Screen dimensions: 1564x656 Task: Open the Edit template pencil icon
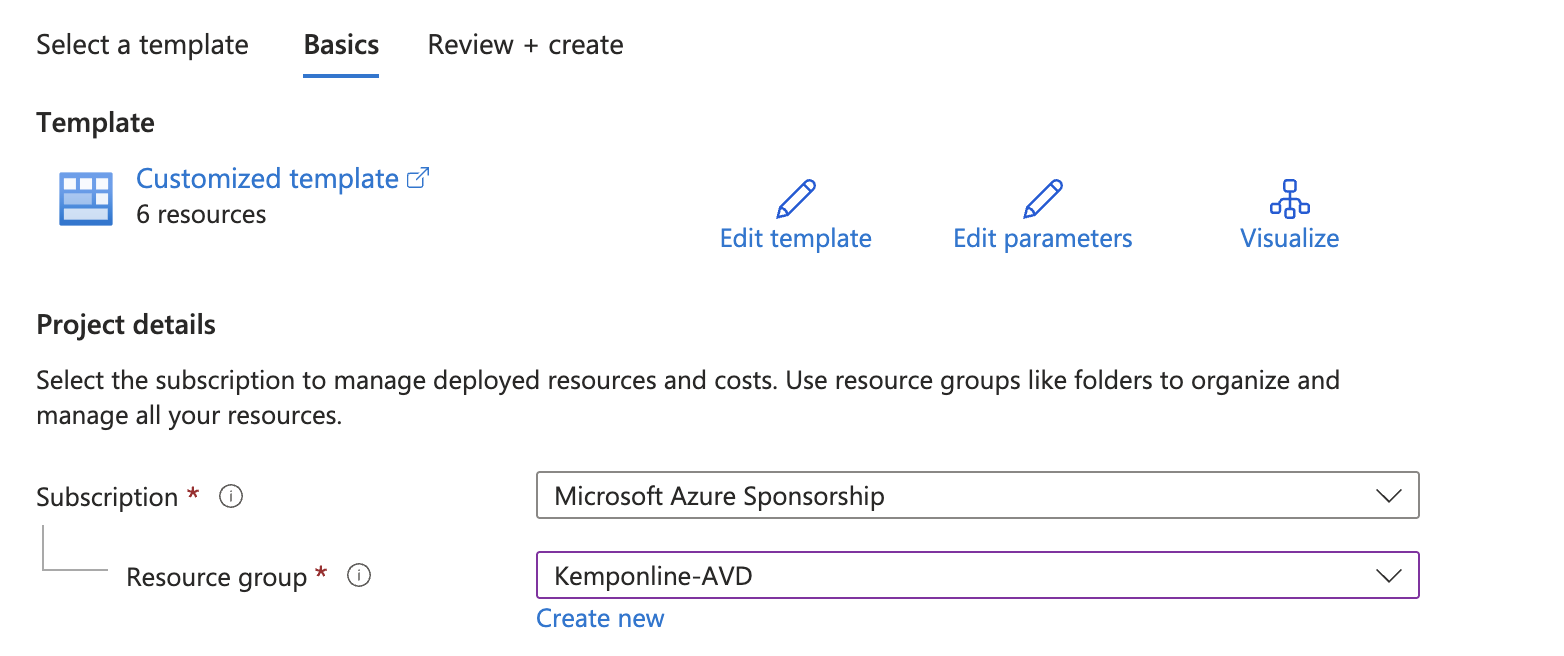point(795,196)
